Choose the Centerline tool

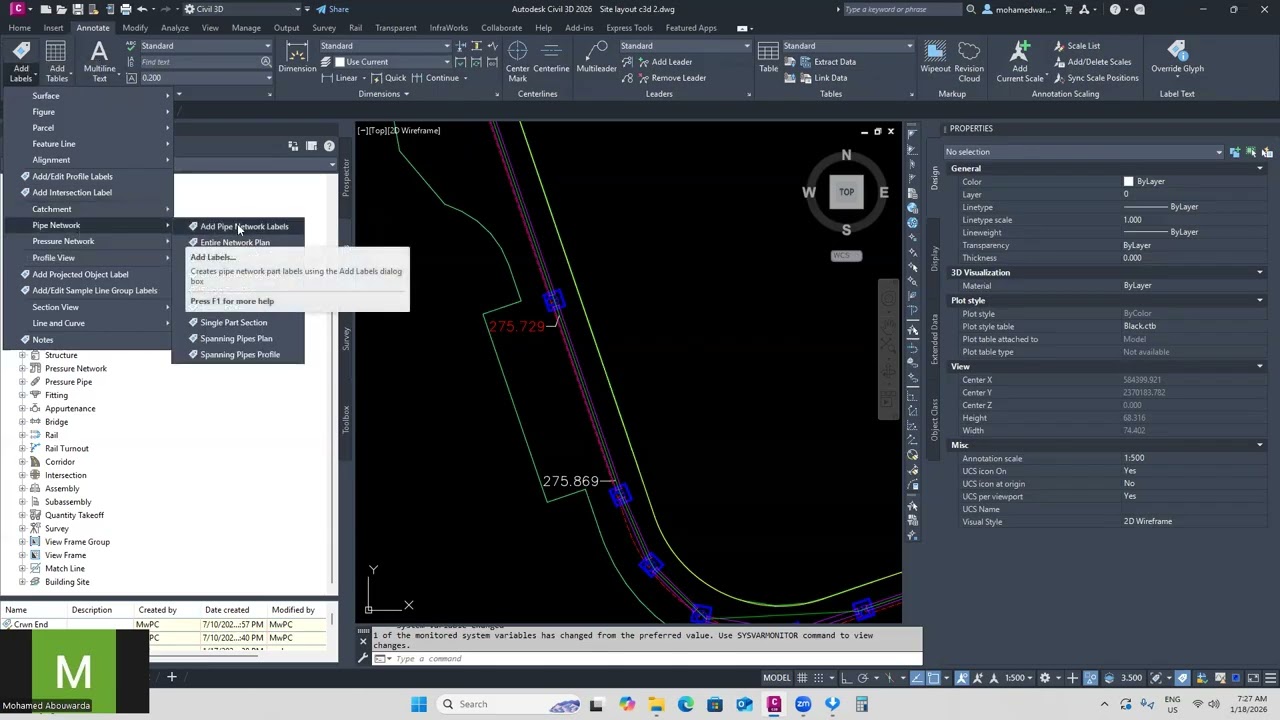[551, 58]
